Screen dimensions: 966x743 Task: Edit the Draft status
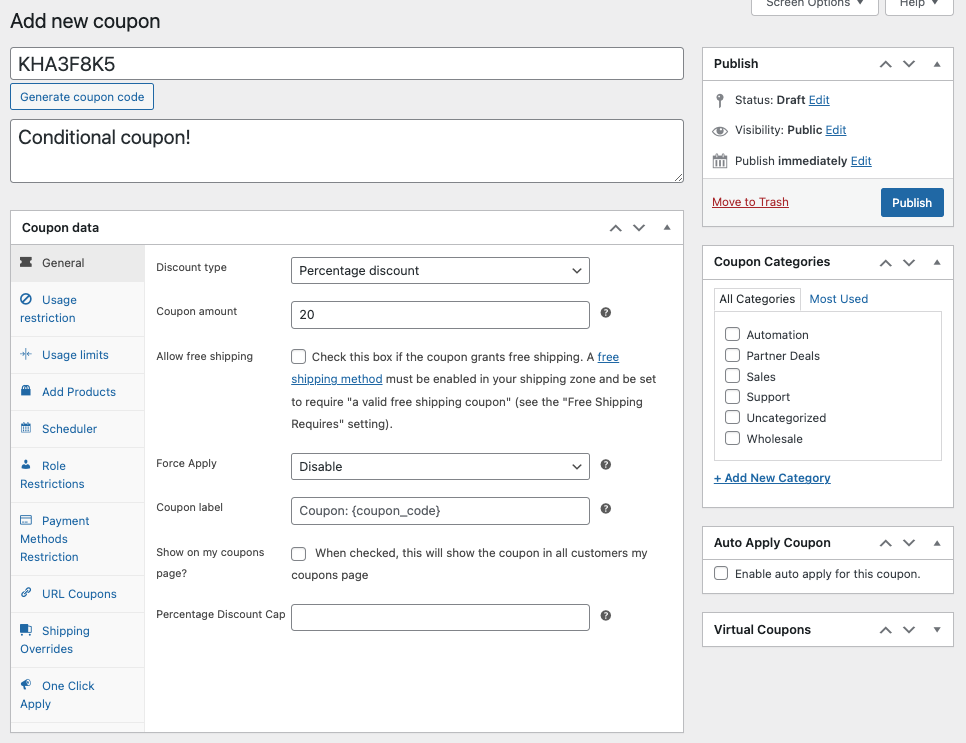tap(819, 100)
